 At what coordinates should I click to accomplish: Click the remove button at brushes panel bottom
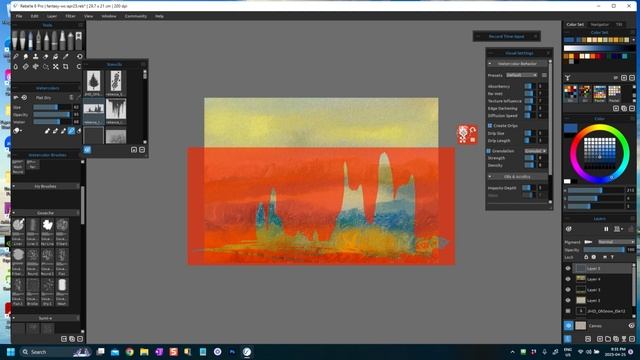click(80, 339)
